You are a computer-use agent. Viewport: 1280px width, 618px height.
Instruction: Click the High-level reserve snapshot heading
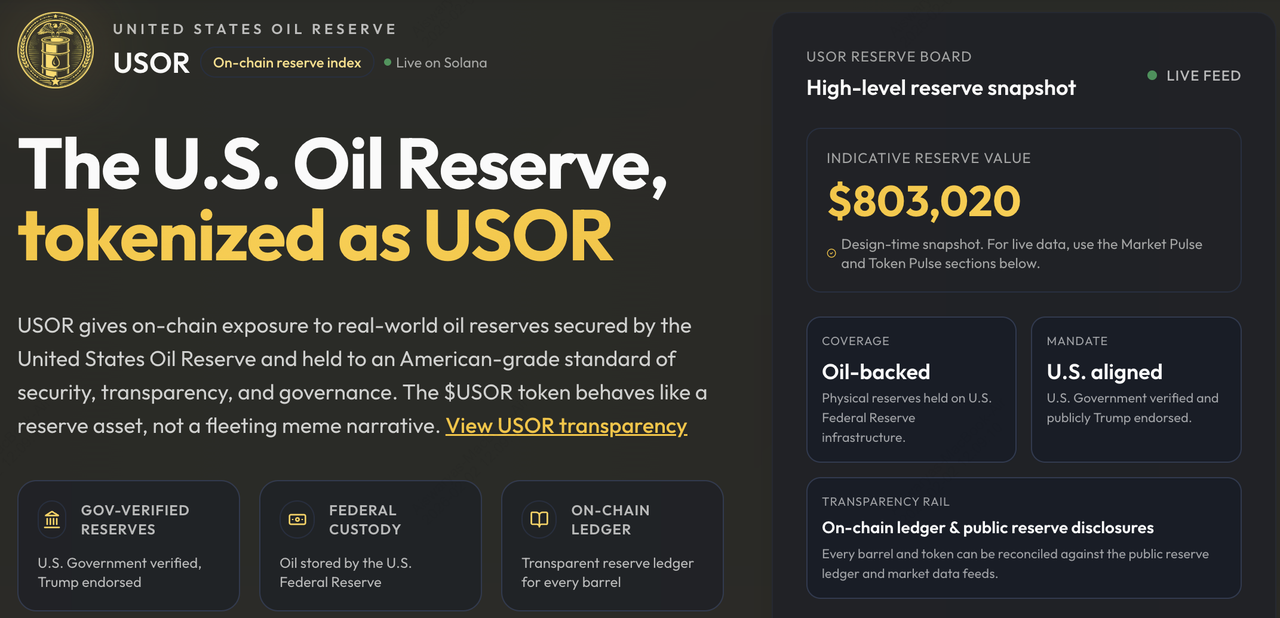941,88
